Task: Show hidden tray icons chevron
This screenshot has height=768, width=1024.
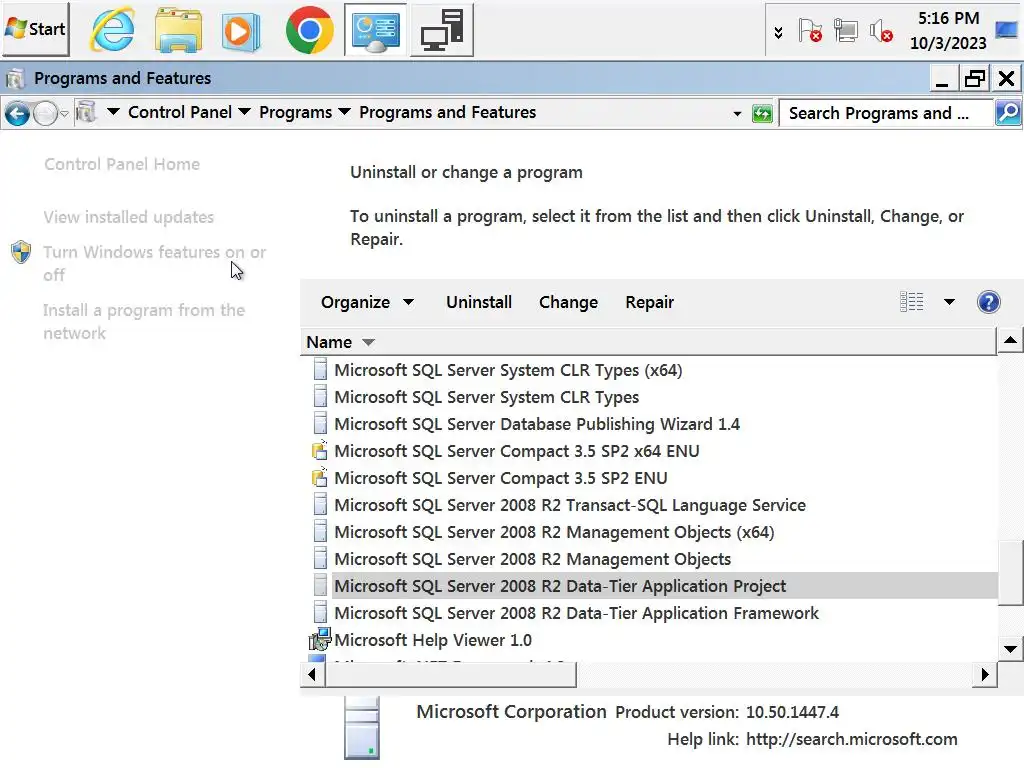Action: 778,32
